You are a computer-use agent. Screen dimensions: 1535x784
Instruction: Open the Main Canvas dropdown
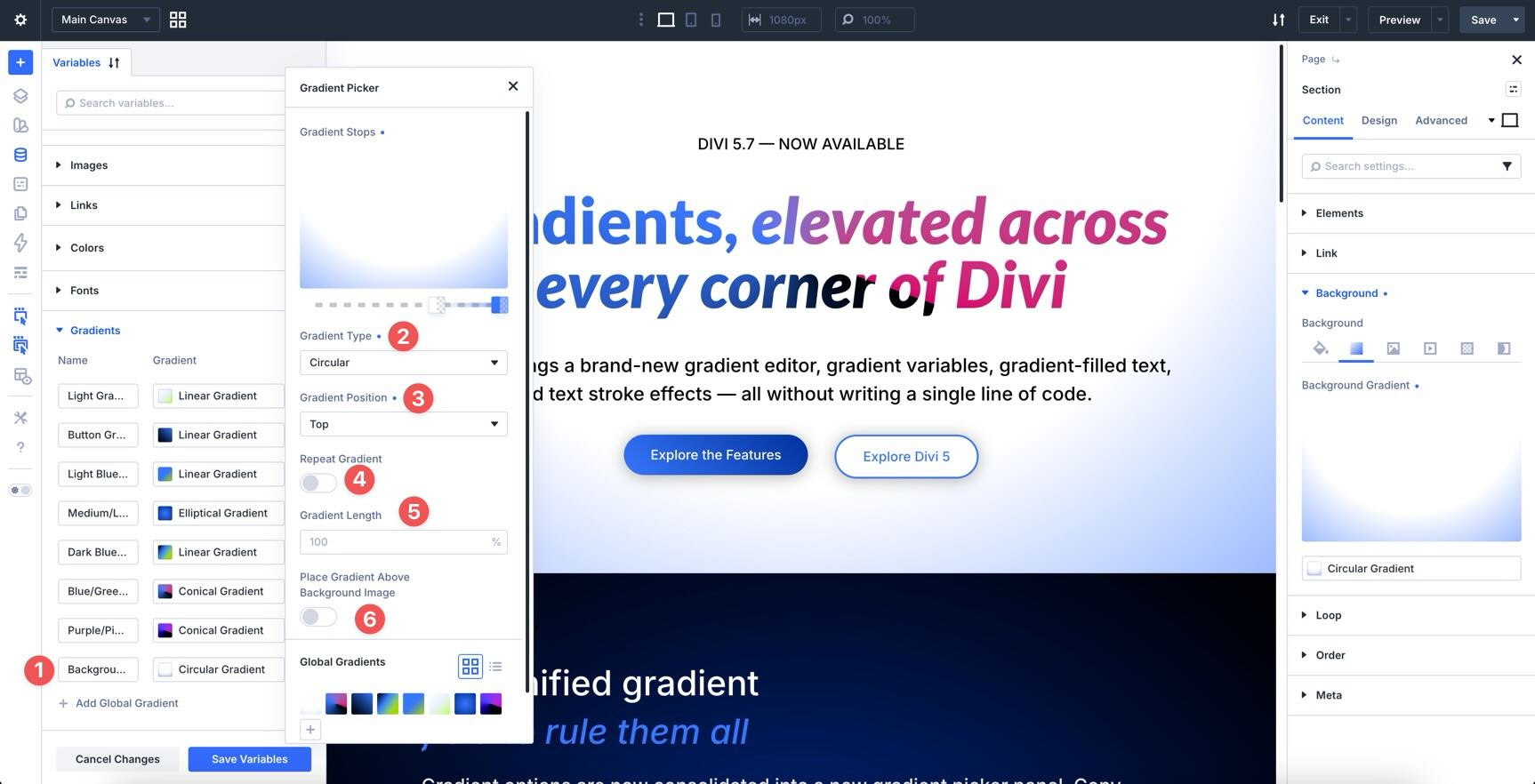tap(106, 20)
